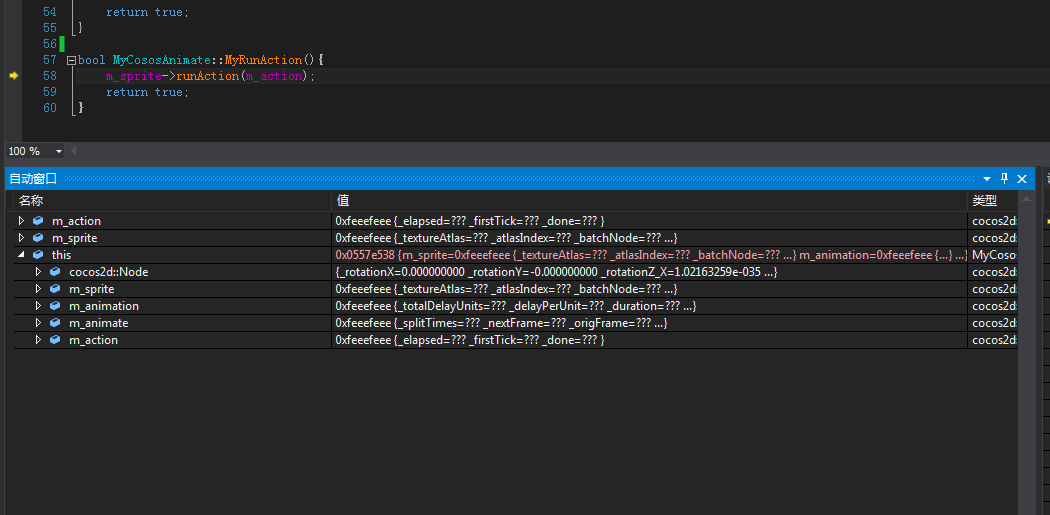Close the Autos window panel
Image resolution: width=1050 pixels, height=515 pixels.
[x=1022, y=179]
